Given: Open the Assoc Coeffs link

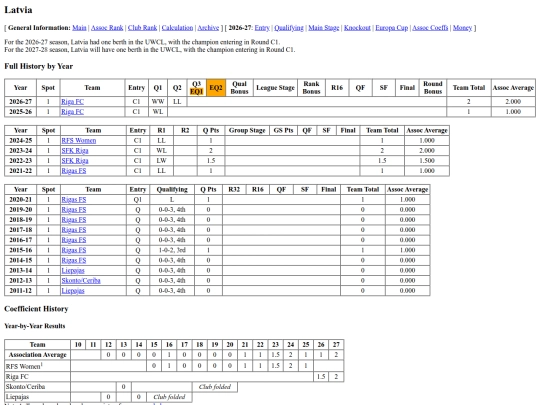Looking at the screenshot, I should pyautogui.click(x=430, y=28).
